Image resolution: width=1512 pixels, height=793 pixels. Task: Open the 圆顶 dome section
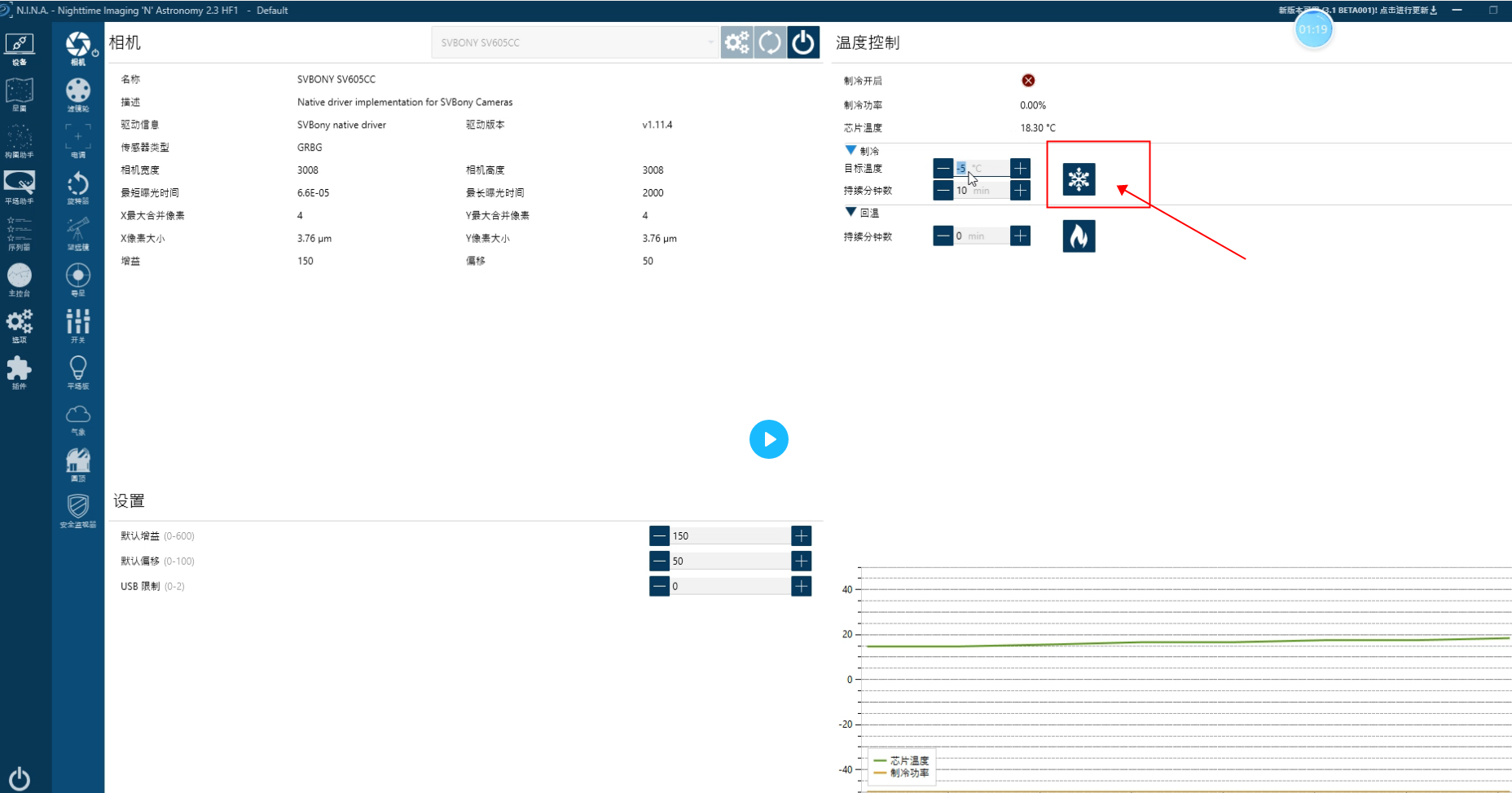click(78, 465)
